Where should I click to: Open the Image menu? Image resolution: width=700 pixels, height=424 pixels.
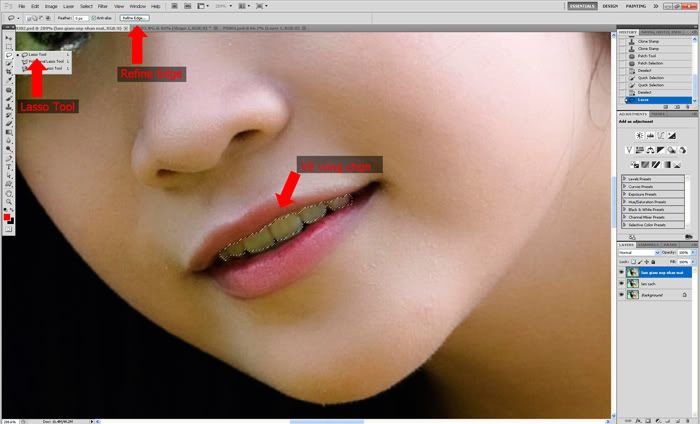[49, 6]
